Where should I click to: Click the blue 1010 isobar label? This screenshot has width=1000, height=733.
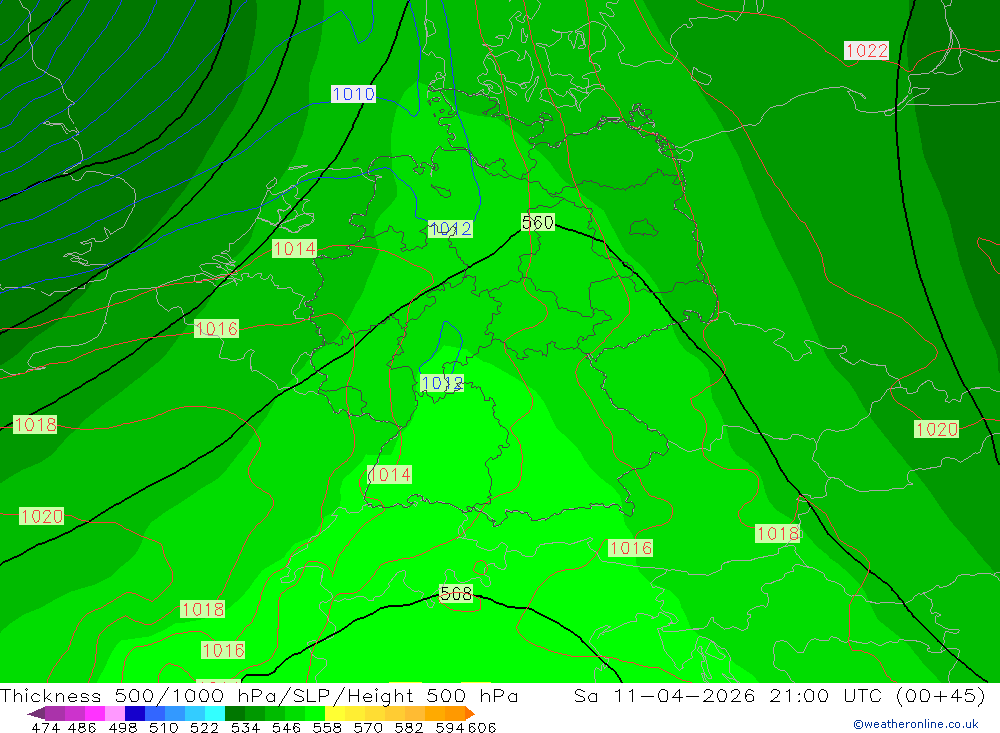point(353,94)
